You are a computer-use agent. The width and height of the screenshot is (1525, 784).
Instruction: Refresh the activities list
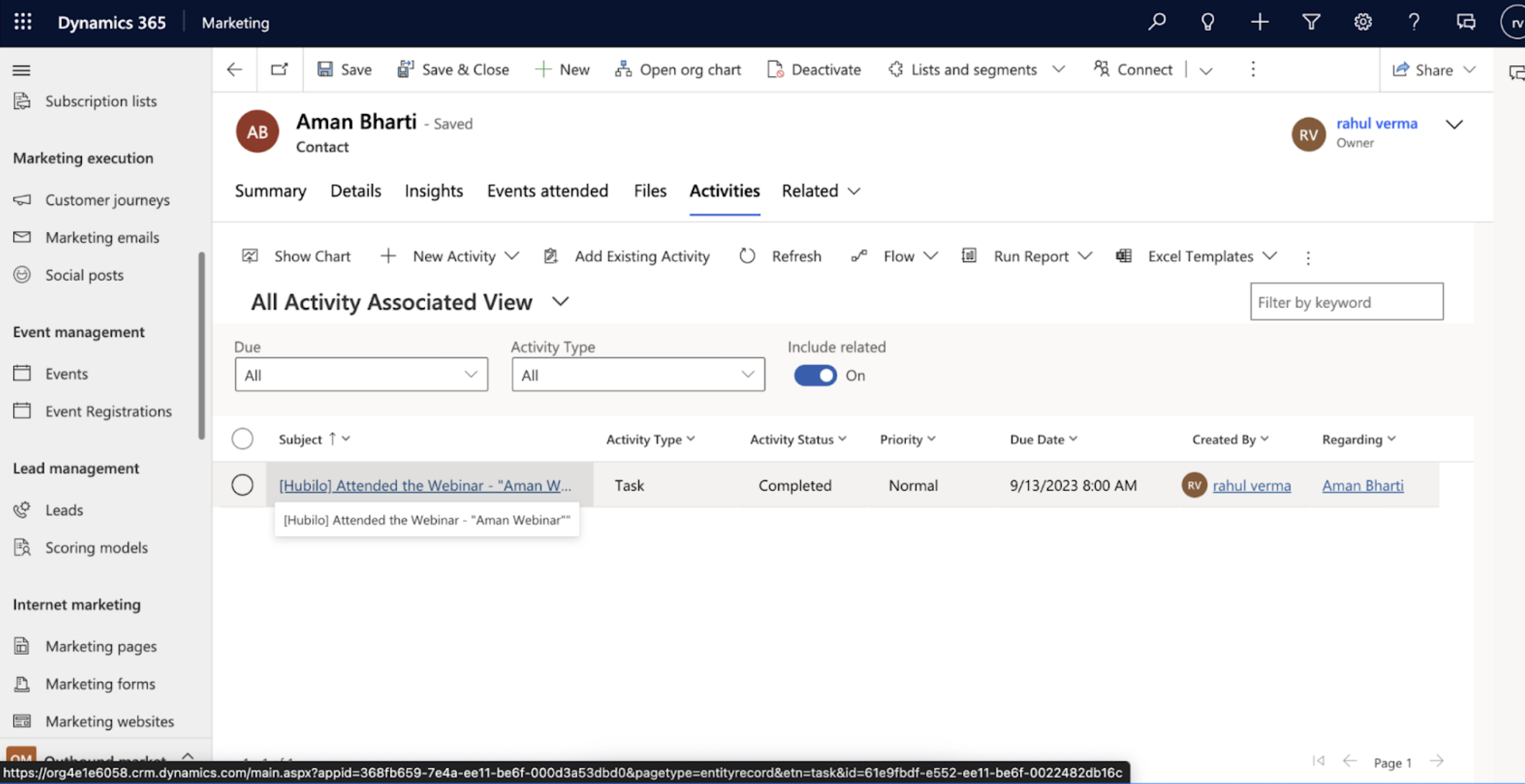pyautogui.click(x=780, y=256)
